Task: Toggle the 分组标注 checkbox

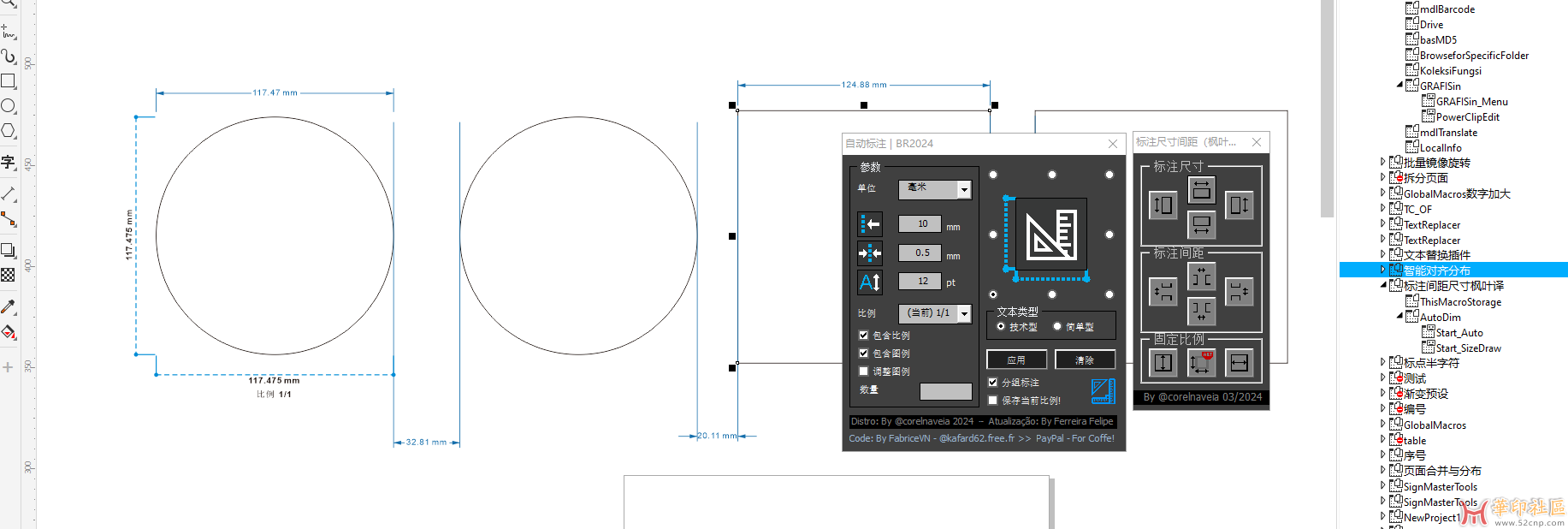Action: pos(992,382)
